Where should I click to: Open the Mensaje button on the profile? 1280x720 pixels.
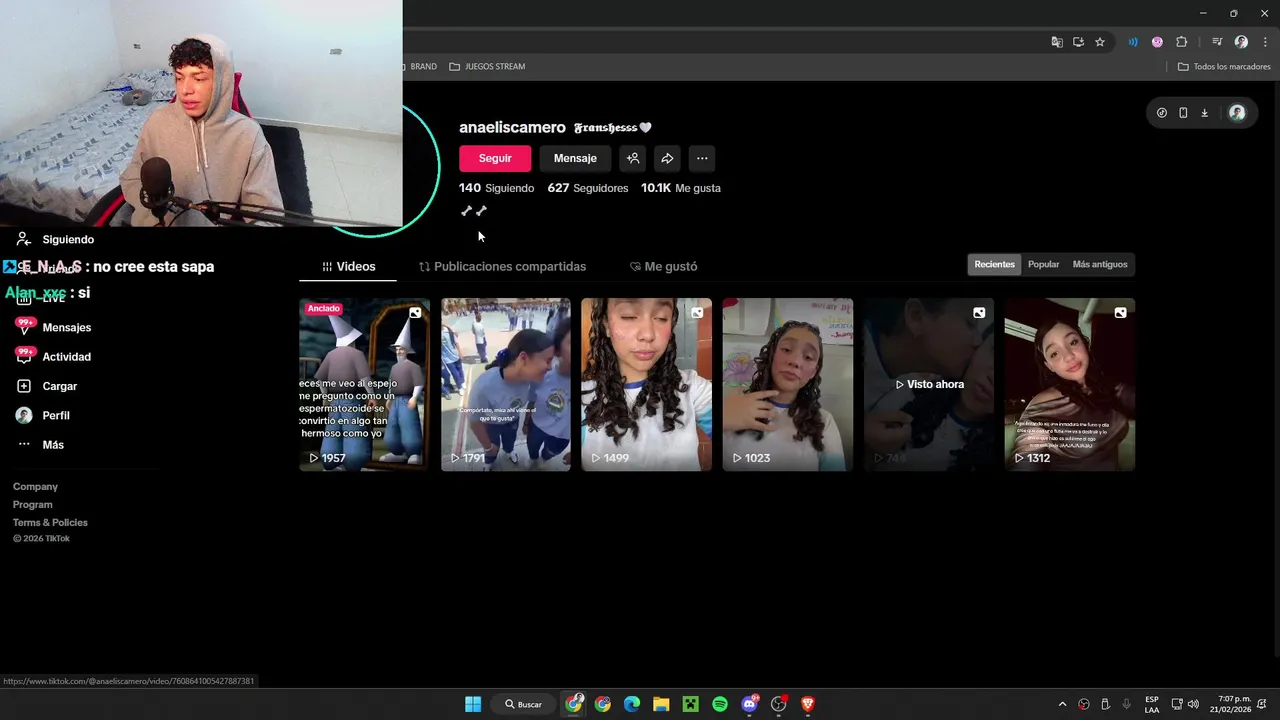[x=575, y=158]
